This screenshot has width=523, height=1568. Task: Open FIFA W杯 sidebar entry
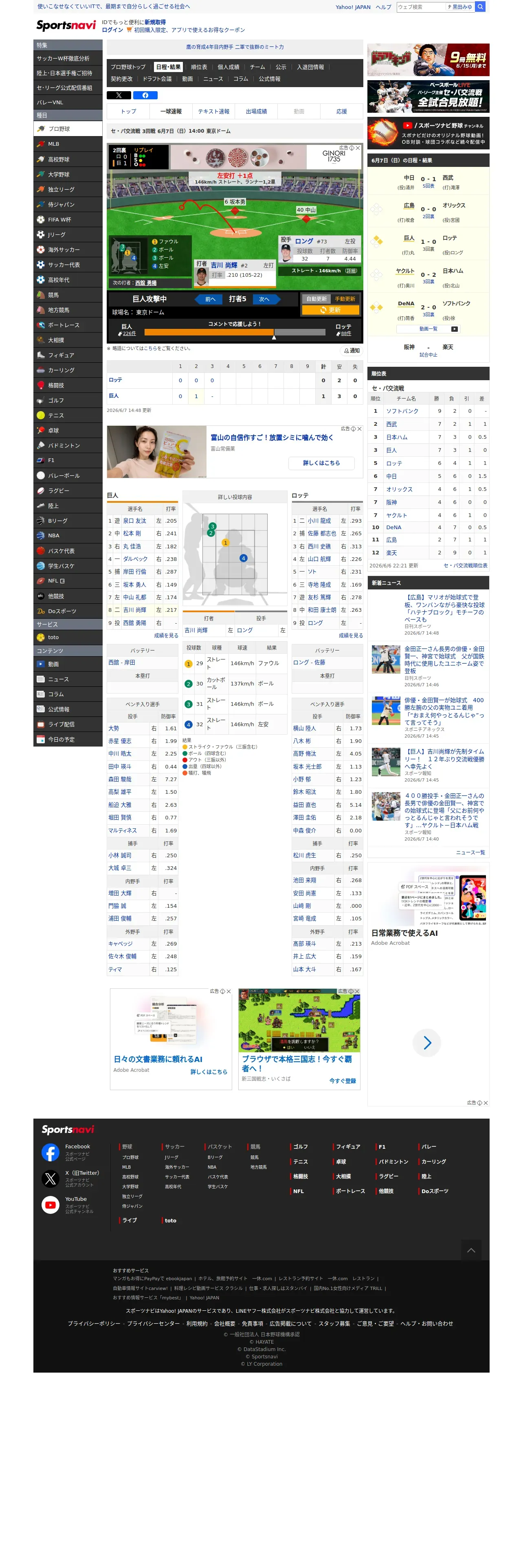point(68,220)
